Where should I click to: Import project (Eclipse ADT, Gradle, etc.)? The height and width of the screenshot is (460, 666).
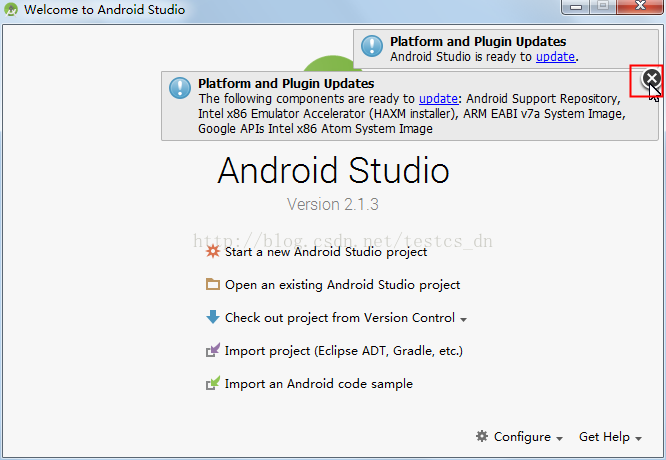click(344, 351)
